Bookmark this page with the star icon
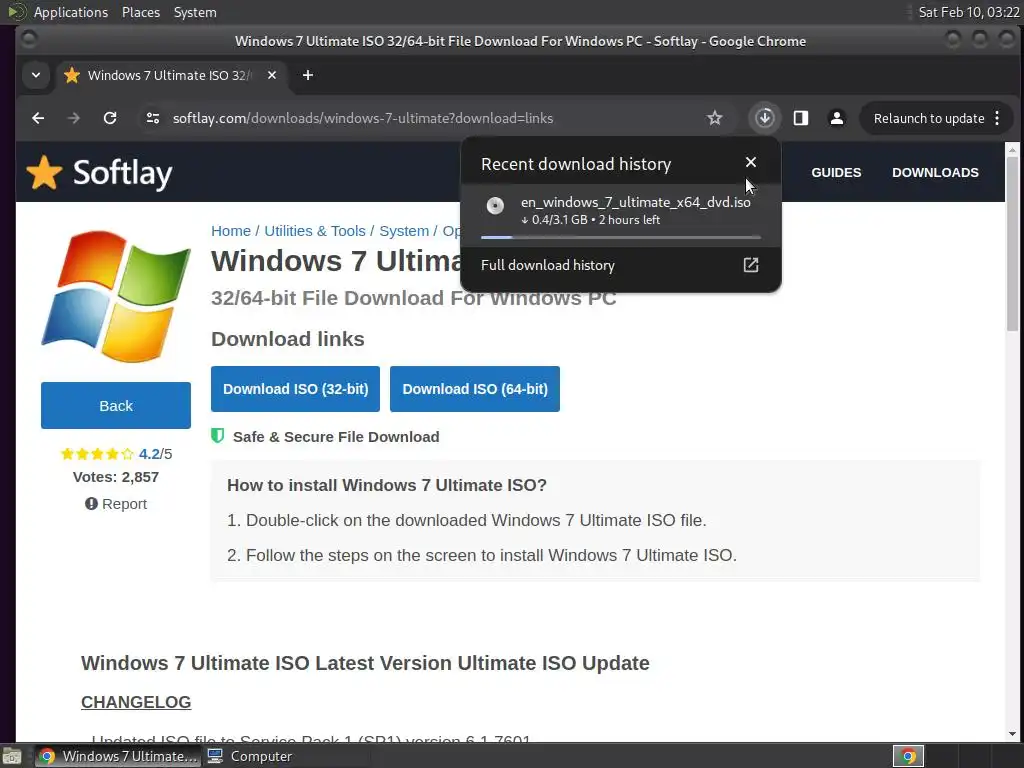Image resolution: width=1024 pixels, height=768 pixels. point(714,118)
